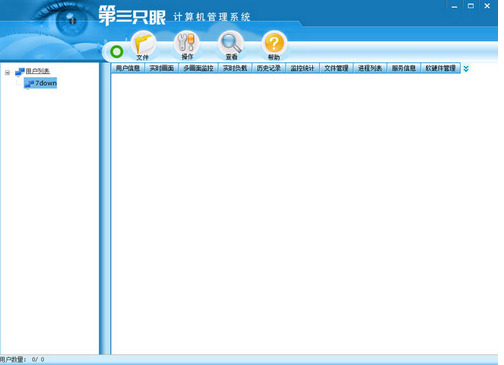Switch to the 实时画面 tab
Screen dimensions: 504x365
pyautogui.click(x=162, y=68)
